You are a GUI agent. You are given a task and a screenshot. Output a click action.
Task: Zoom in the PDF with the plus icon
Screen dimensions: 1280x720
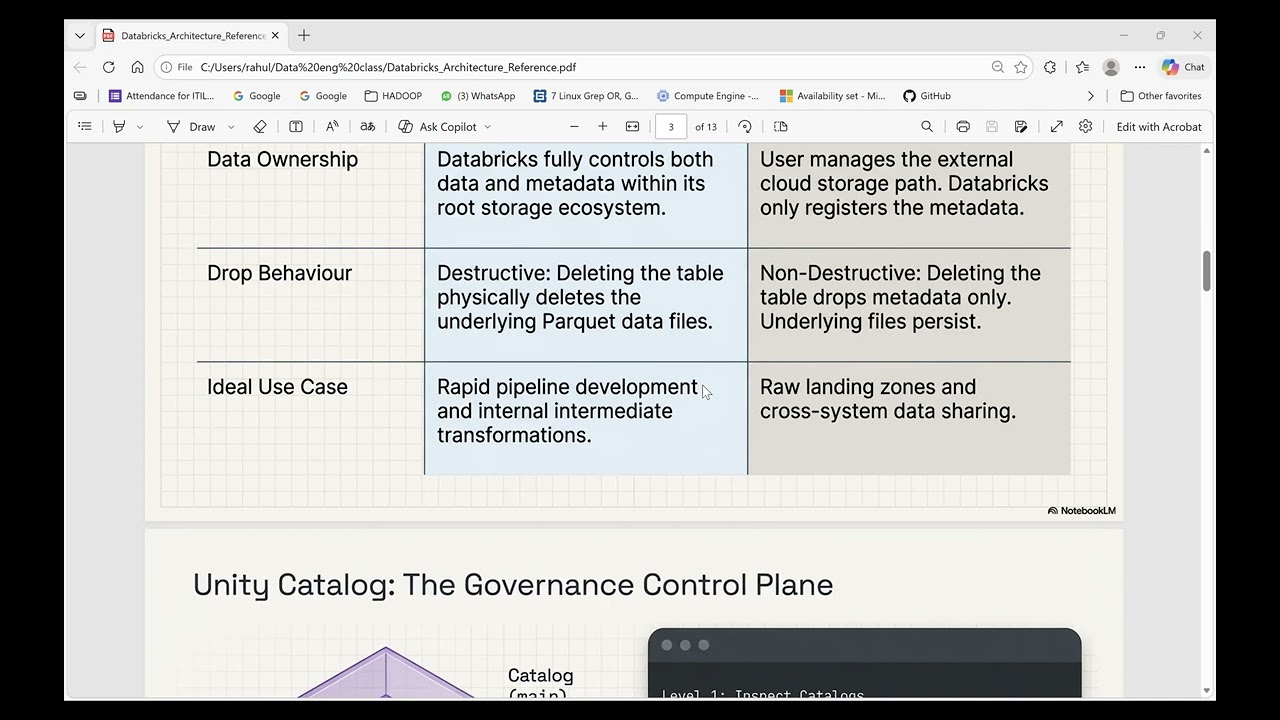coord(603,127)
